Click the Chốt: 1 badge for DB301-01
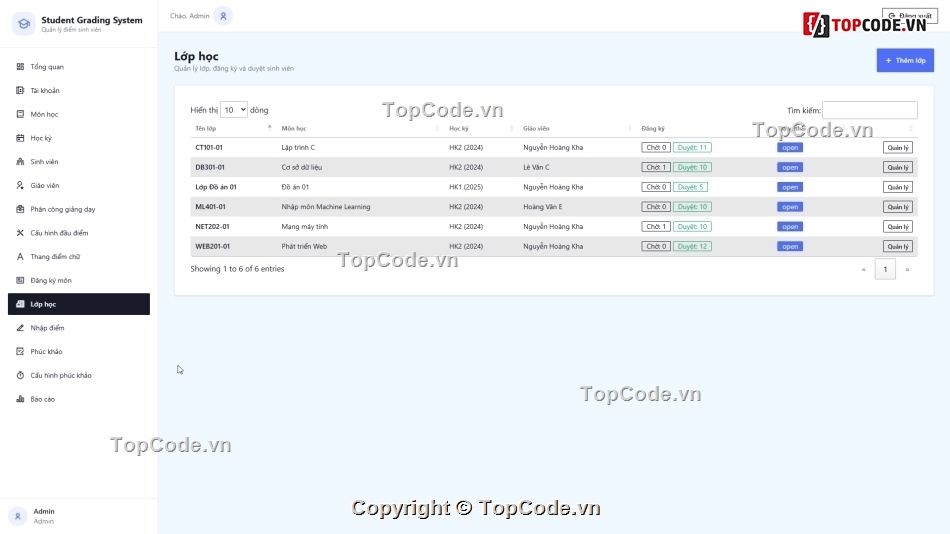 click(656, 167)
